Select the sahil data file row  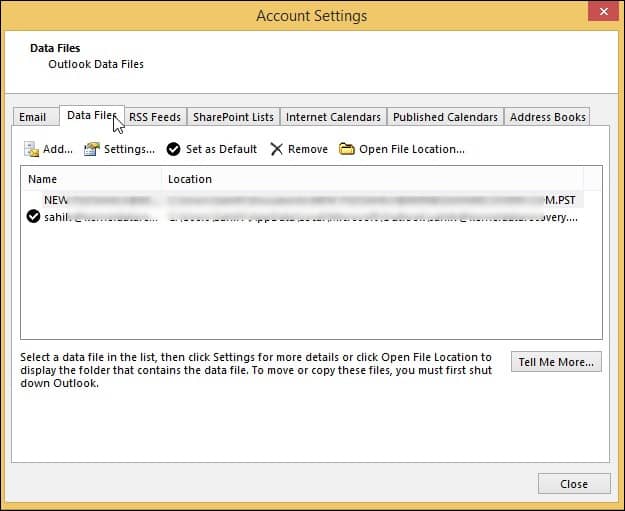click(302, 217)
